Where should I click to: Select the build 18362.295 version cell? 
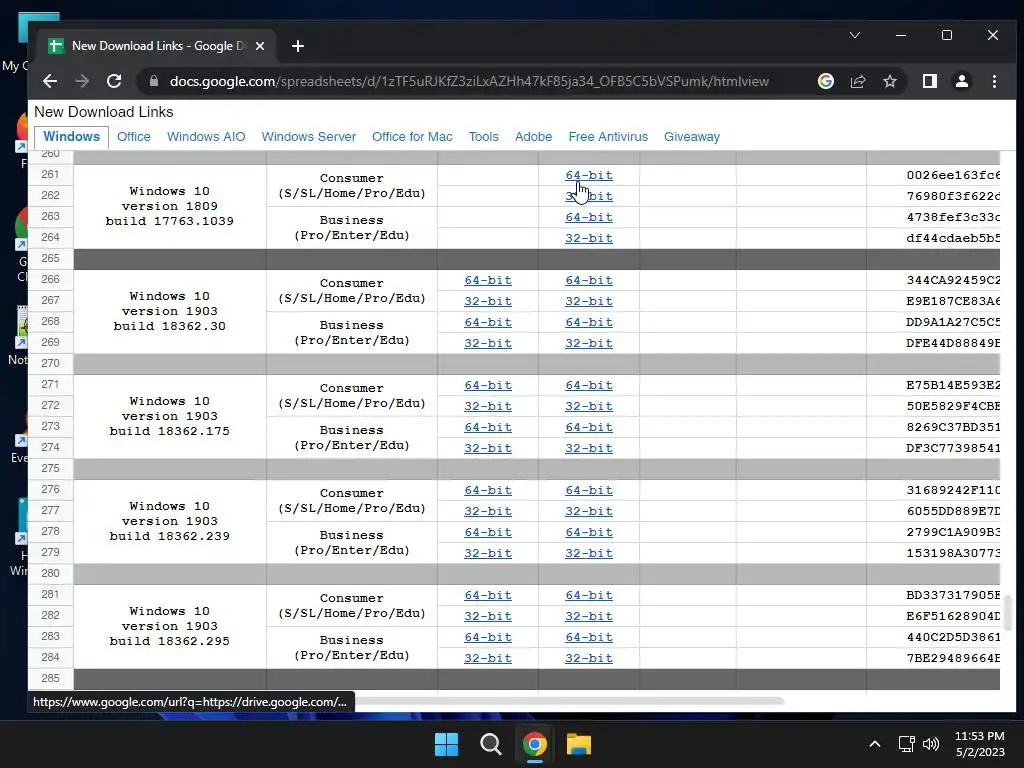pos(170,626)
